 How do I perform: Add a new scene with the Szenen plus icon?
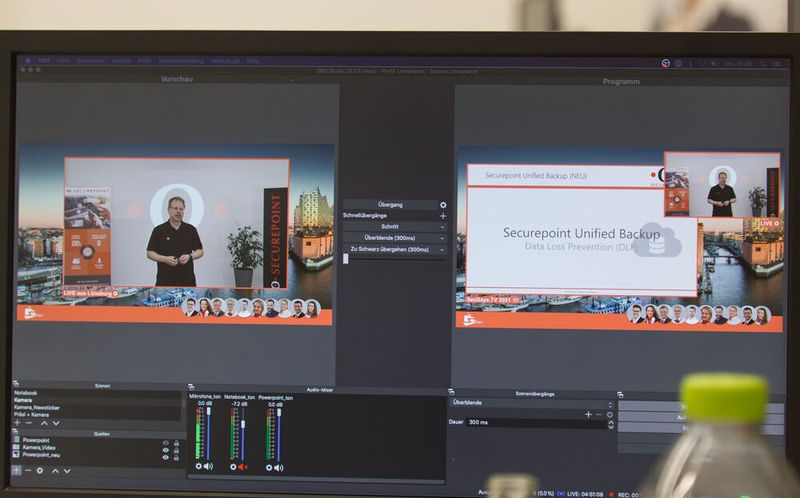(x=17, y=423)
